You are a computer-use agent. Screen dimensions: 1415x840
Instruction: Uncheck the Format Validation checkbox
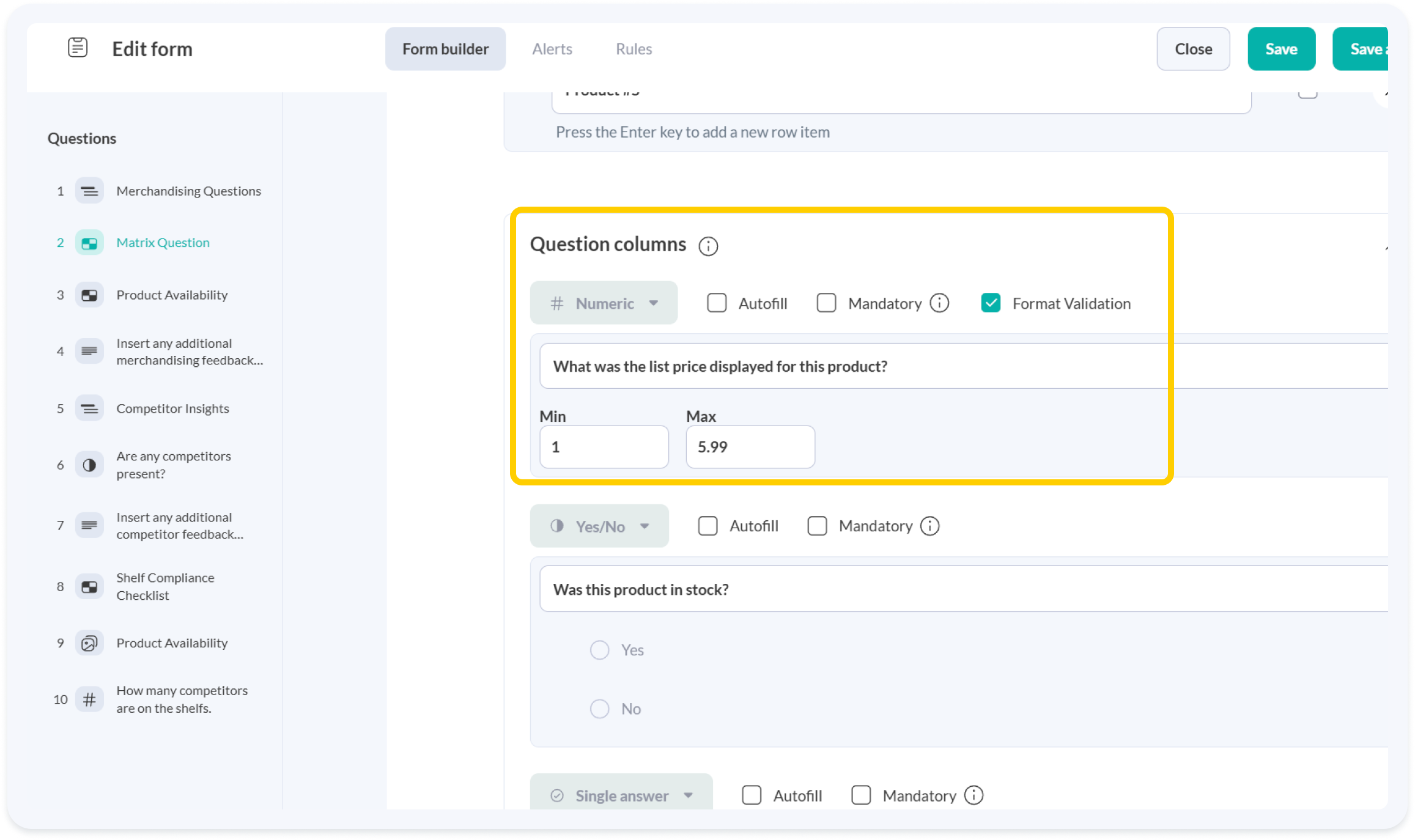point(991,303)
